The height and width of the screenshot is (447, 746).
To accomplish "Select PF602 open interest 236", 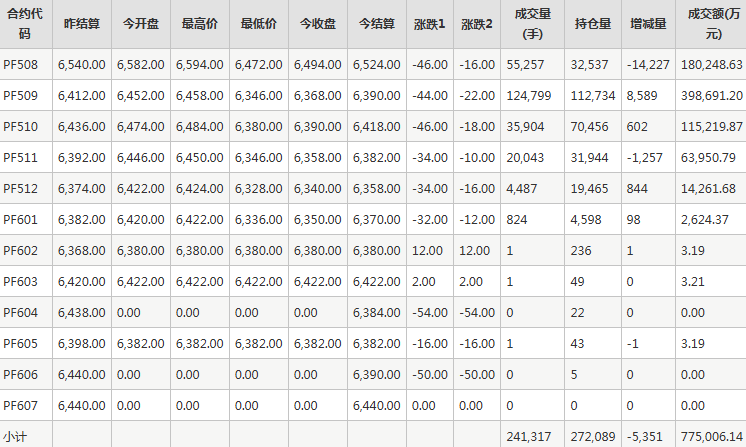I will point(581,251).
